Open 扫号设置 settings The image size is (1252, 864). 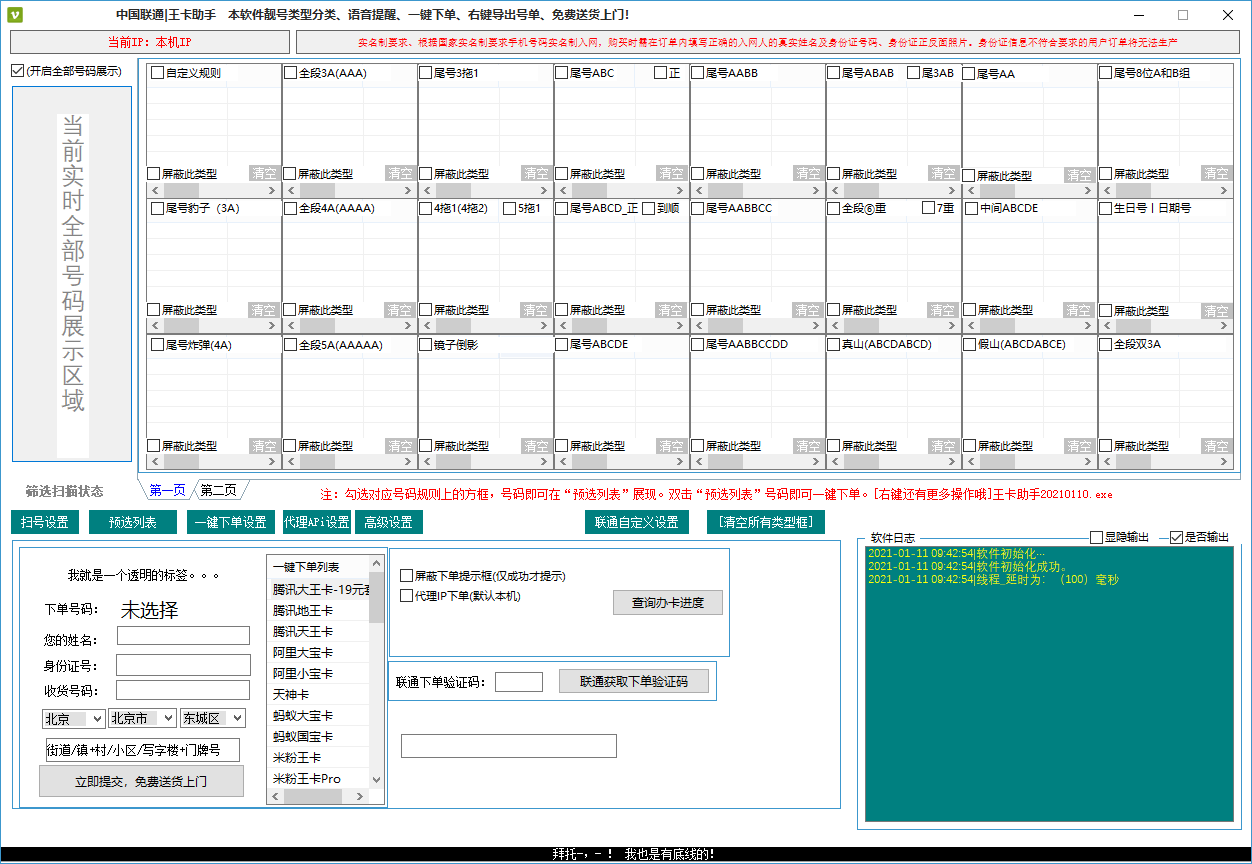pyautogui.click(x=45, y=522)
